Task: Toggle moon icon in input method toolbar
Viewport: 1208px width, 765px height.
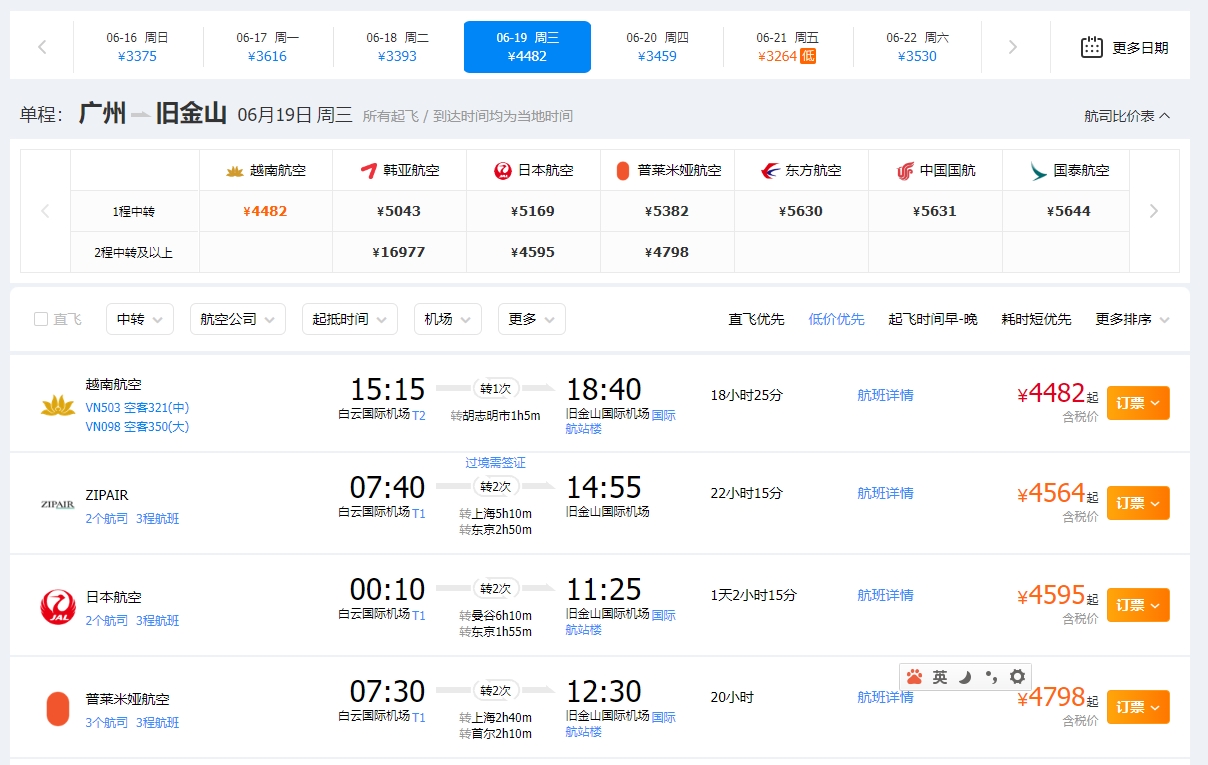Action: pyautogui.click(x=965, y=677)
